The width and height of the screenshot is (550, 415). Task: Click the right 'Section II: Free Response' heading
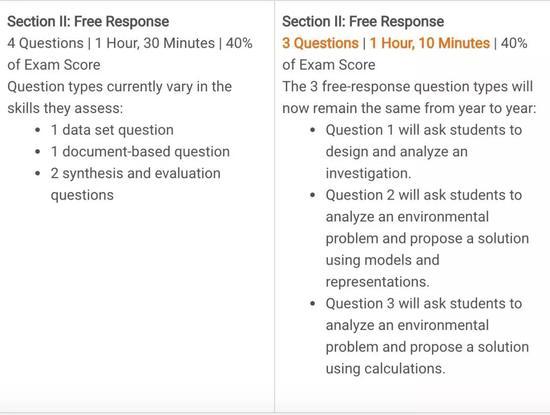(x=363, y=22)
